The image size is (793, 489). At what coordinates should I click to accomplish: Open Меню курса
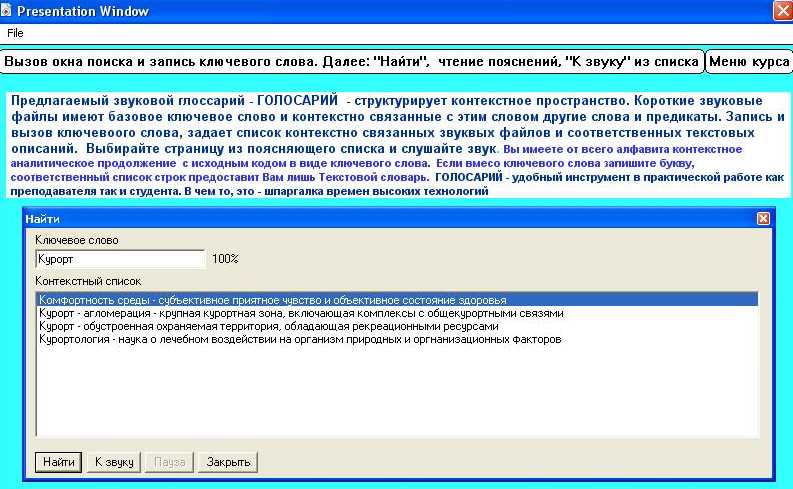point(748,62)
